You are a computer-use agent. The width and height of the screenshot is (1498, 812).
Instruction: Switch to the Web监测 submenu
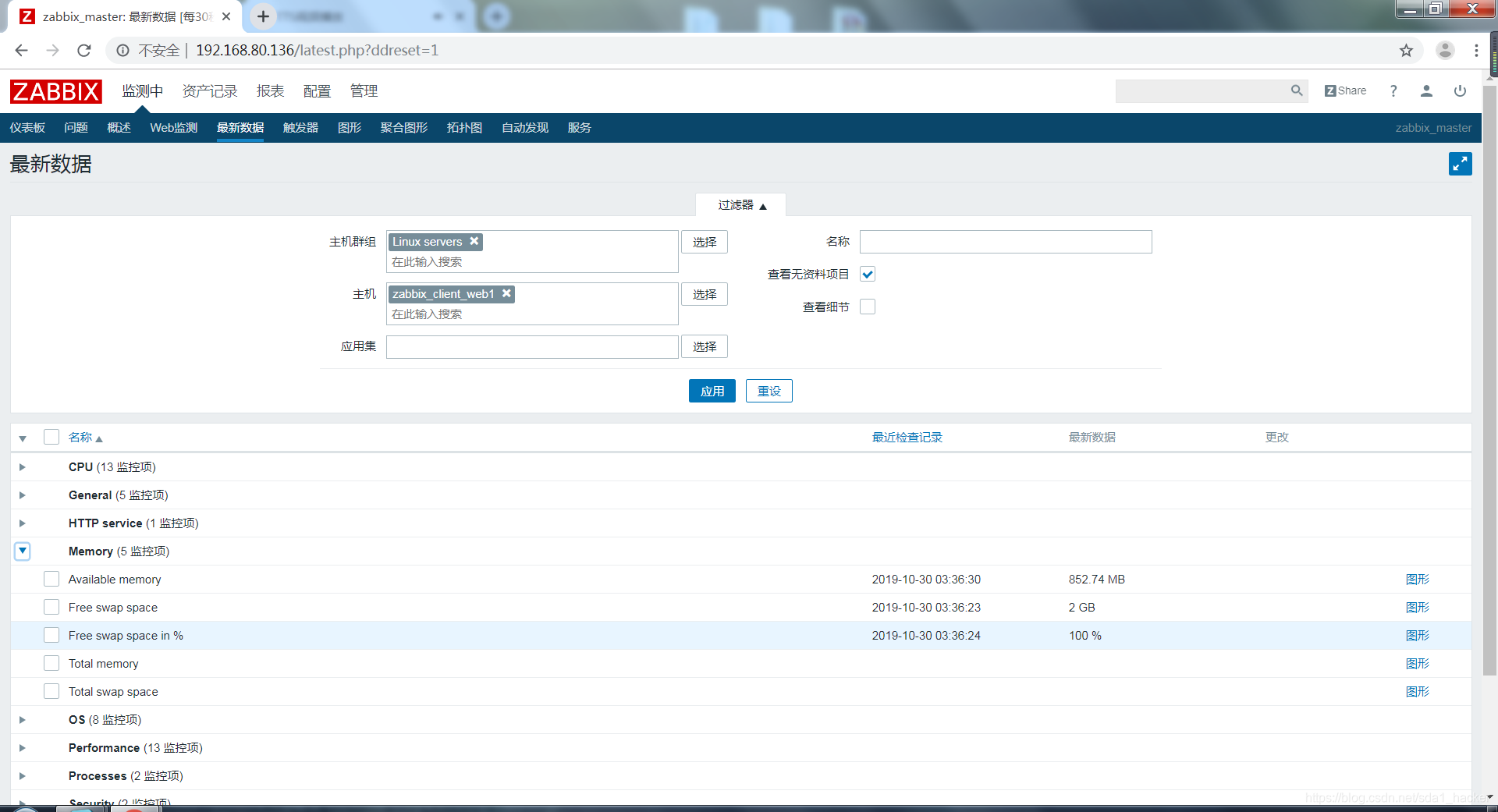(173, 128)
